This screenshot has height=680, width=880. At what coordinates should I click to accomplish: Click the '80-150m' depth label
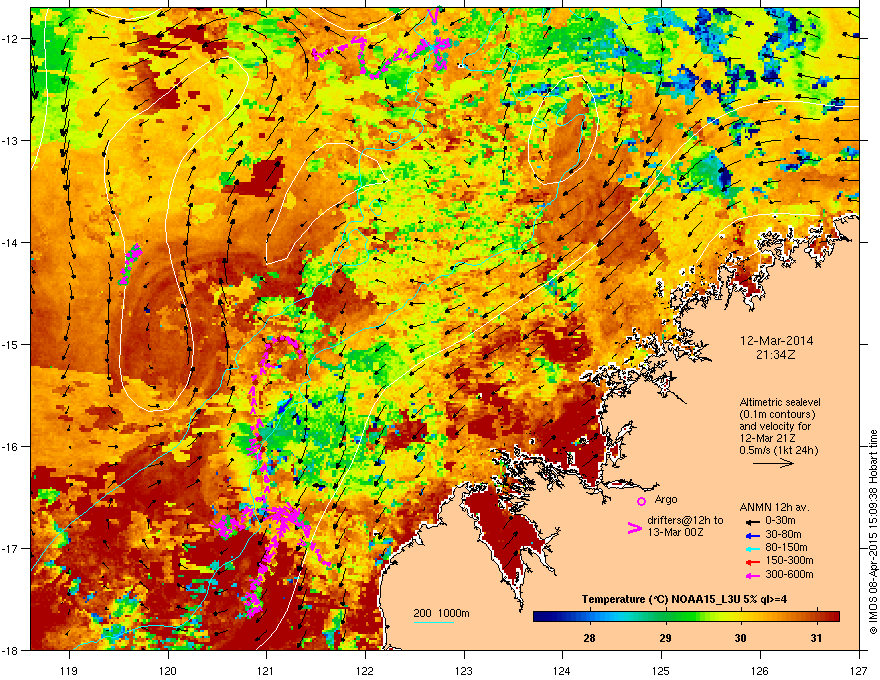pyautogui.click(x=786, y=548)
